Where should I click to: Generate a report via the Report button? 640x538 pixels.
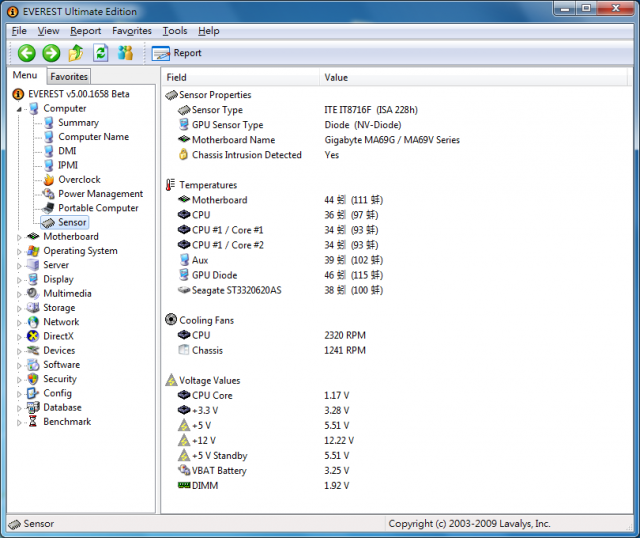click(177, 53)
